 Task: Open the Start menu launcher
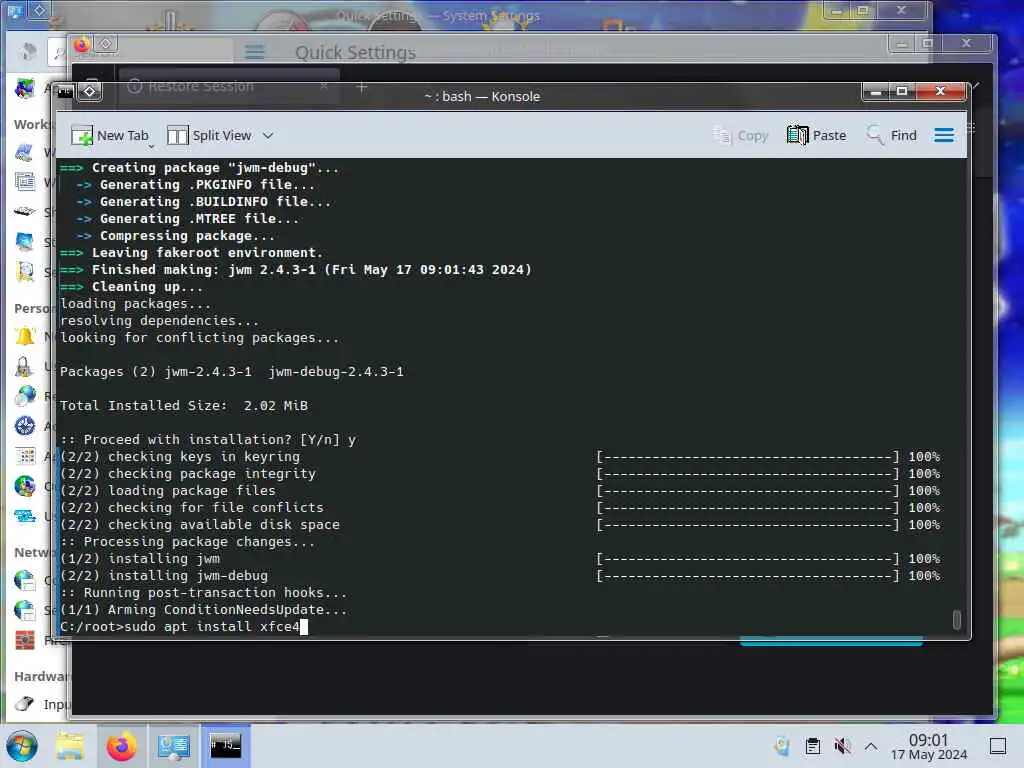coord(22,746)
